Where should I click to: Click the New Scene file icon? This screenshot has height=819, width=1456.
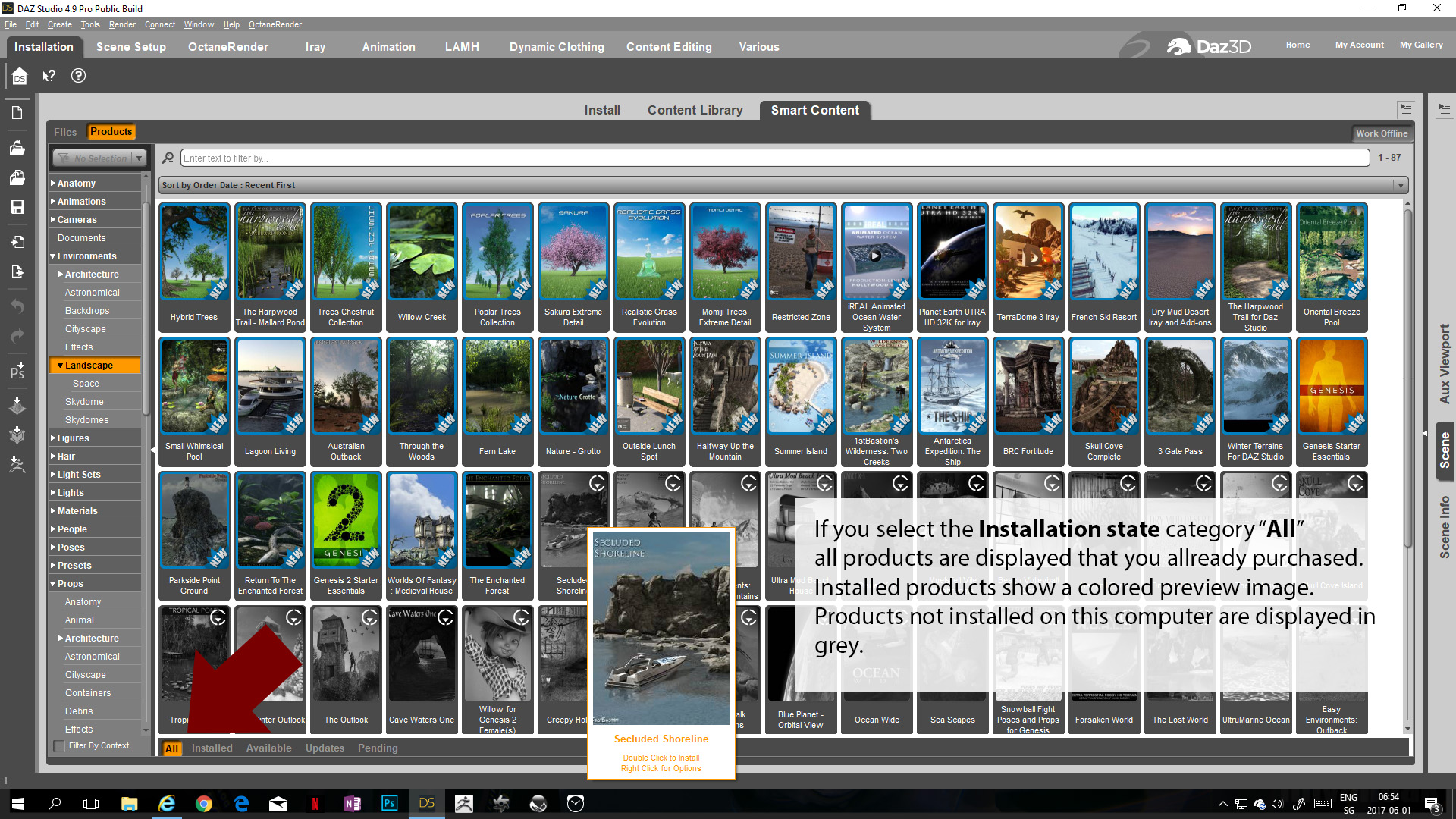(x=17, y=113)
